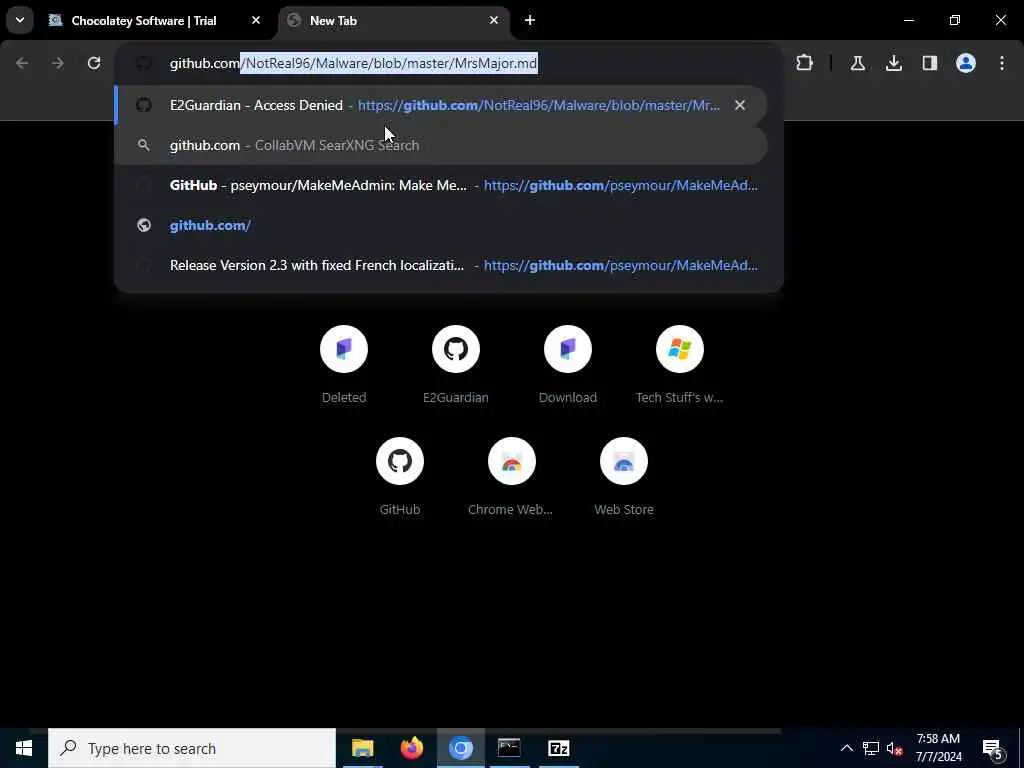This screenshot has height=768, width=1024.
Task: Toggle the side panel icon
Action: pyautogui.click(x=930, y=63)
